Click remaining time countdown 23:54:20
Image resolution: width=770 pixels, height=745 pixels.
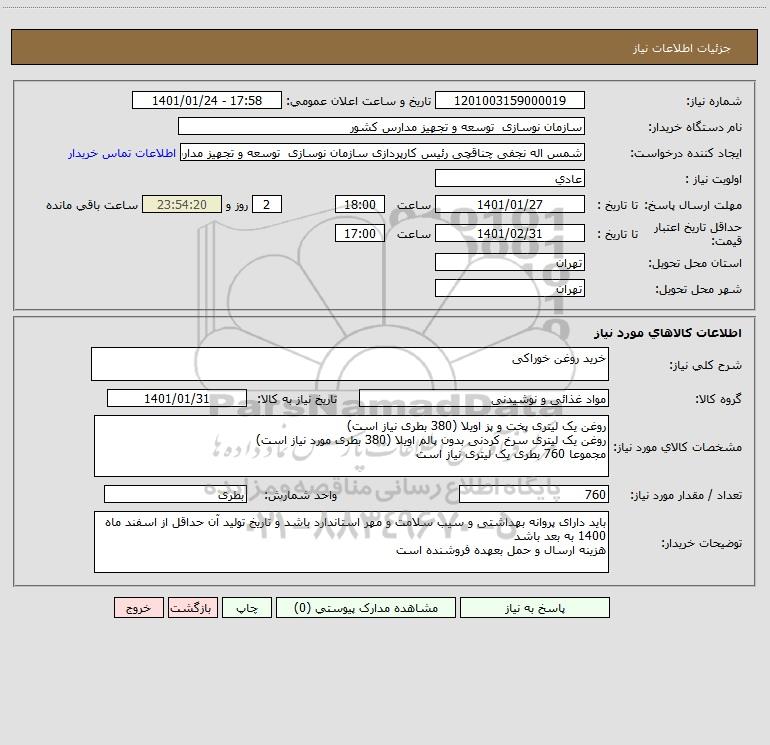click(x=182, y=204)
